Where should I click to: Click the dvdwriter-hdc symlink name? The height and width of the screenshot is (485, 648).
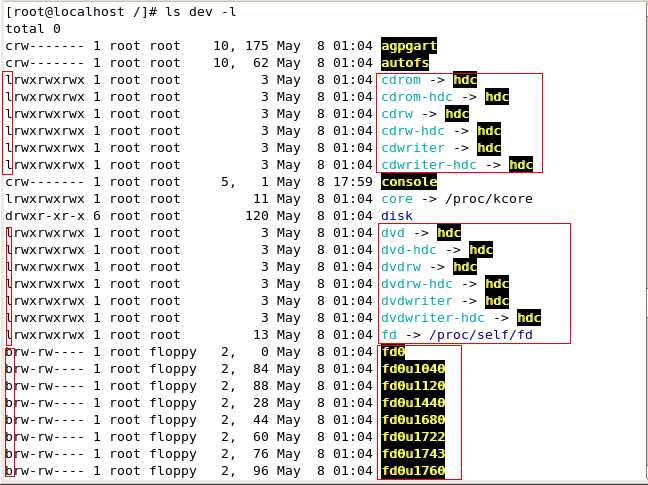[433, 318]
